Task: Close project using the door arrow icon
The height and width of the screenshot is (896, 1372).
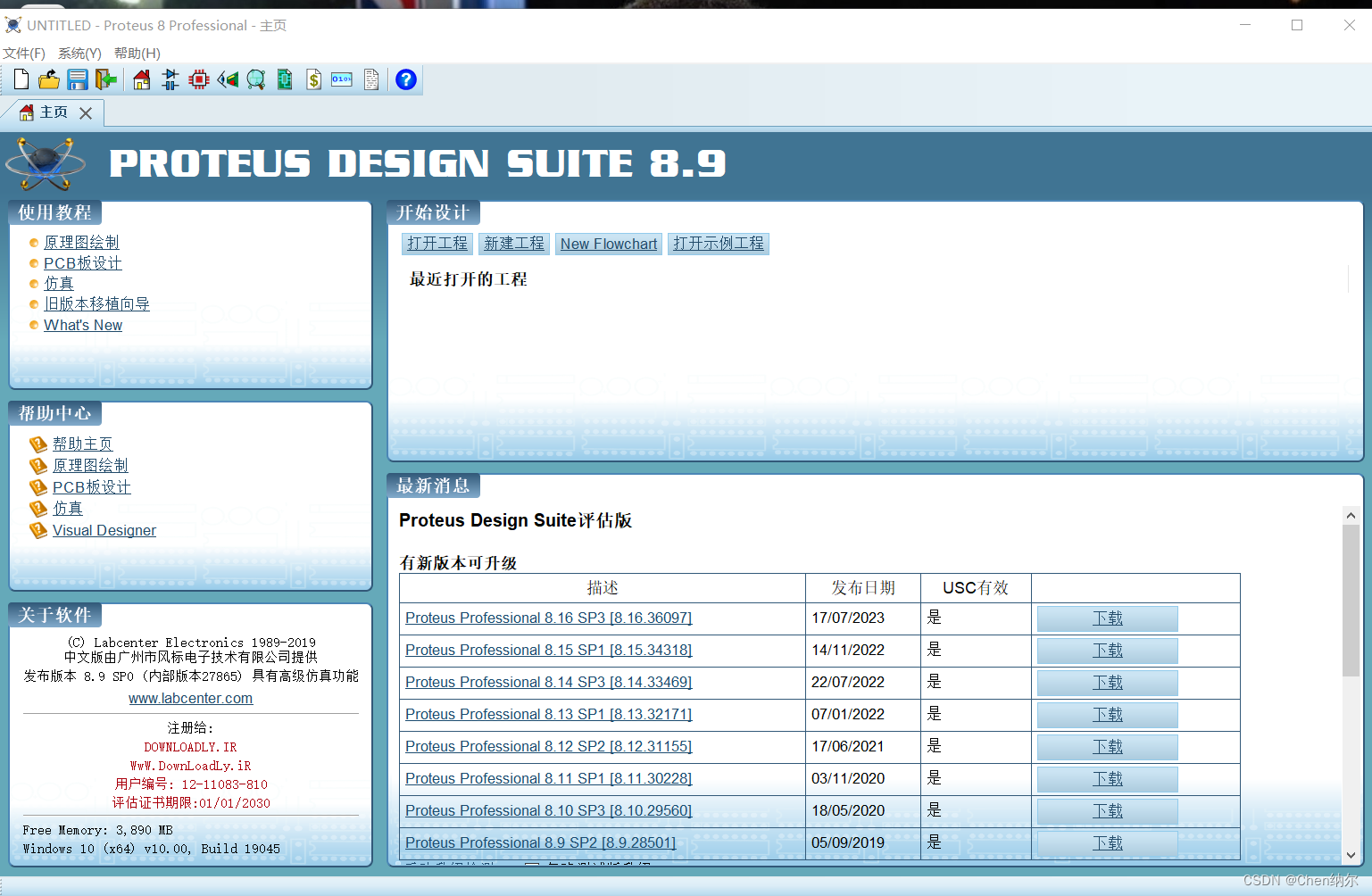Action: [x=106, y=79]
